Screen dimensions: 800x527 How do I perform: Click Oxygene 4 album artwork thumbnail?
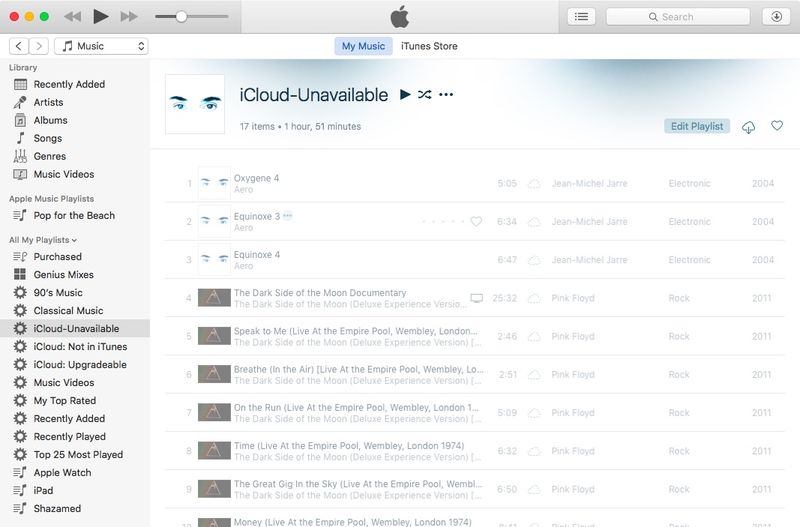(214, 183)
